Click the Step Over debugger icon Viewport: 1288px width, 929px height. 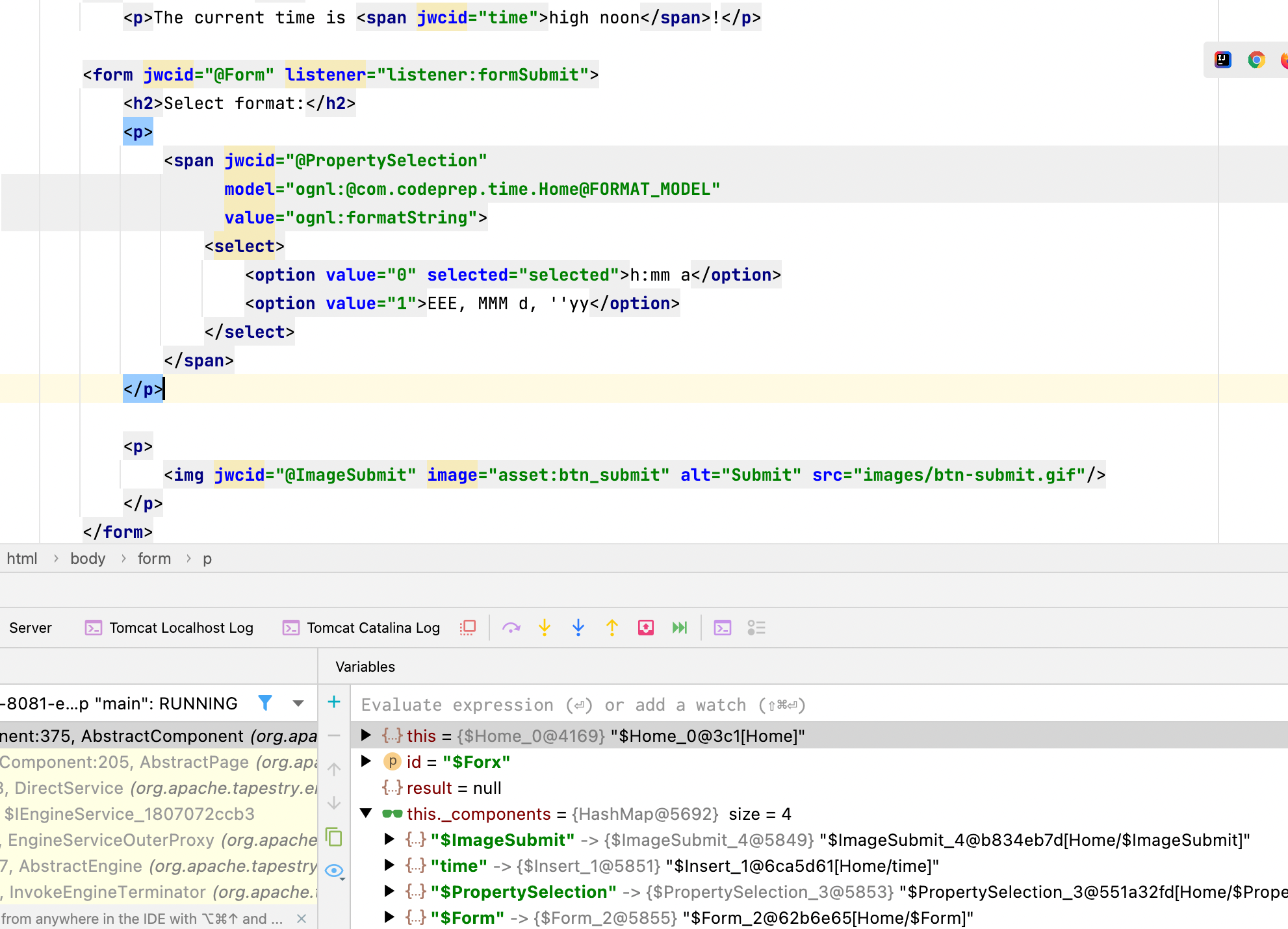tap(511, 628)
